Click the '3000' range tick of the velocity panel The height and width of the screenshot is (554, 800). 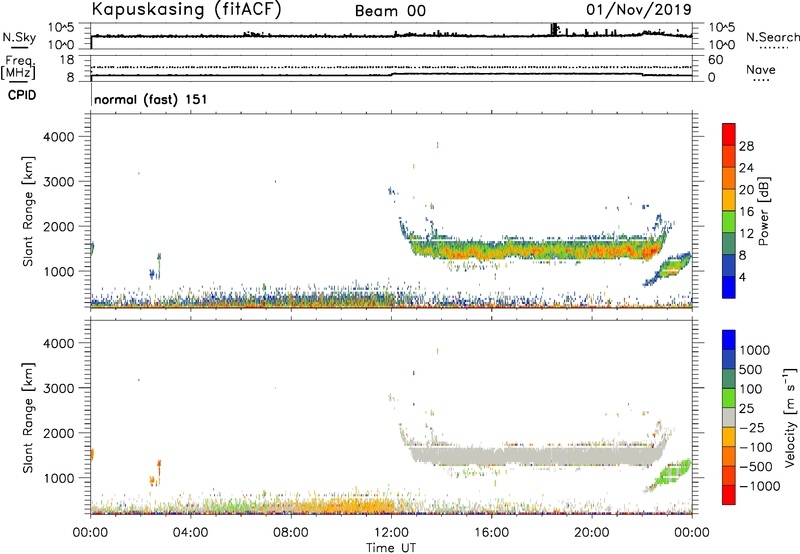58,388
